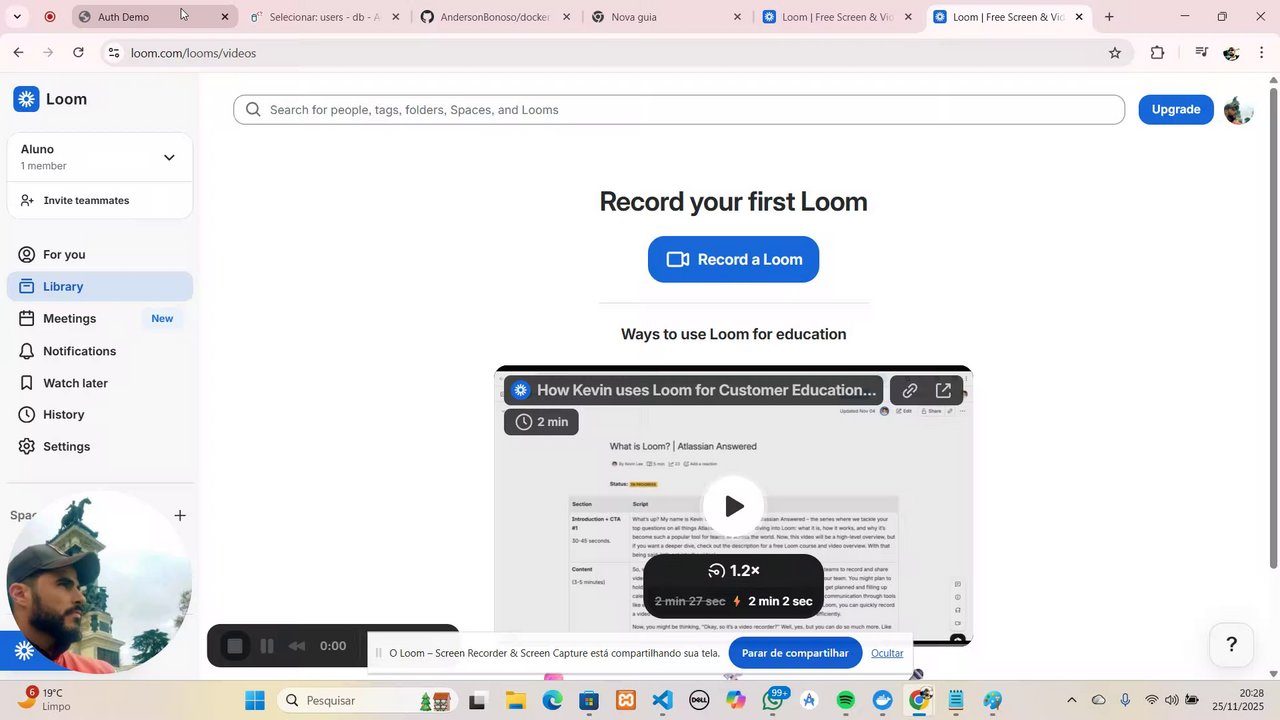Open the browser extensions menu
The width and height of the screenshot is (1280, 720).
pos(1157,53)
